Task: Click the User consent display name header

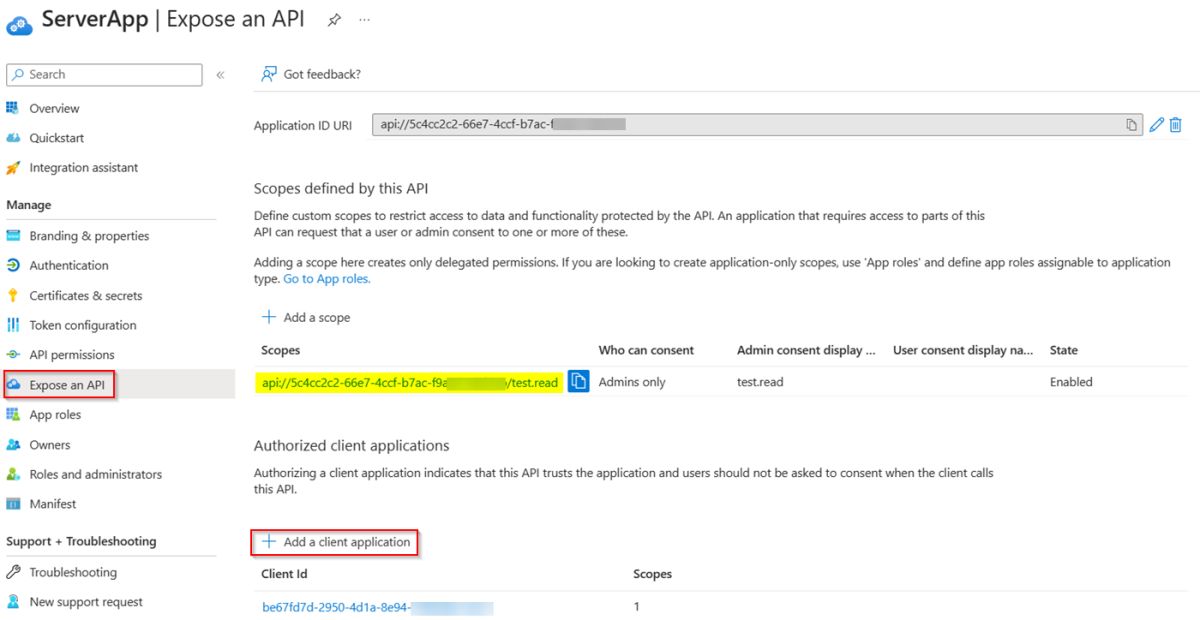Action: click(963, 350)
